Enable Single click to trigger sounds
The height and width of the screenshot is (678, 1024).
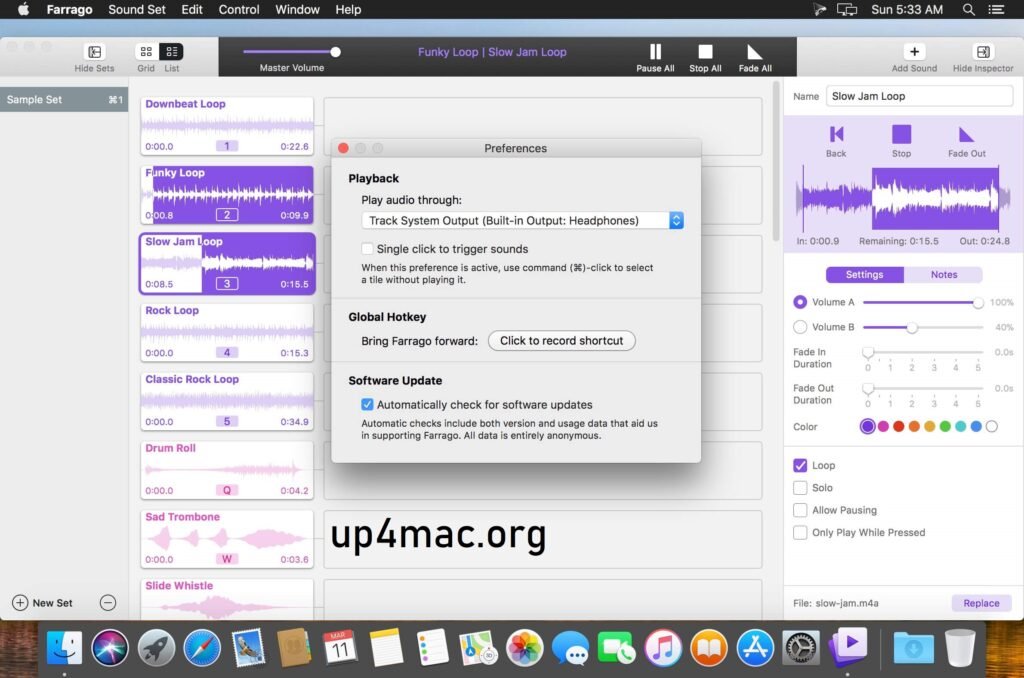[x=367, y=248]
